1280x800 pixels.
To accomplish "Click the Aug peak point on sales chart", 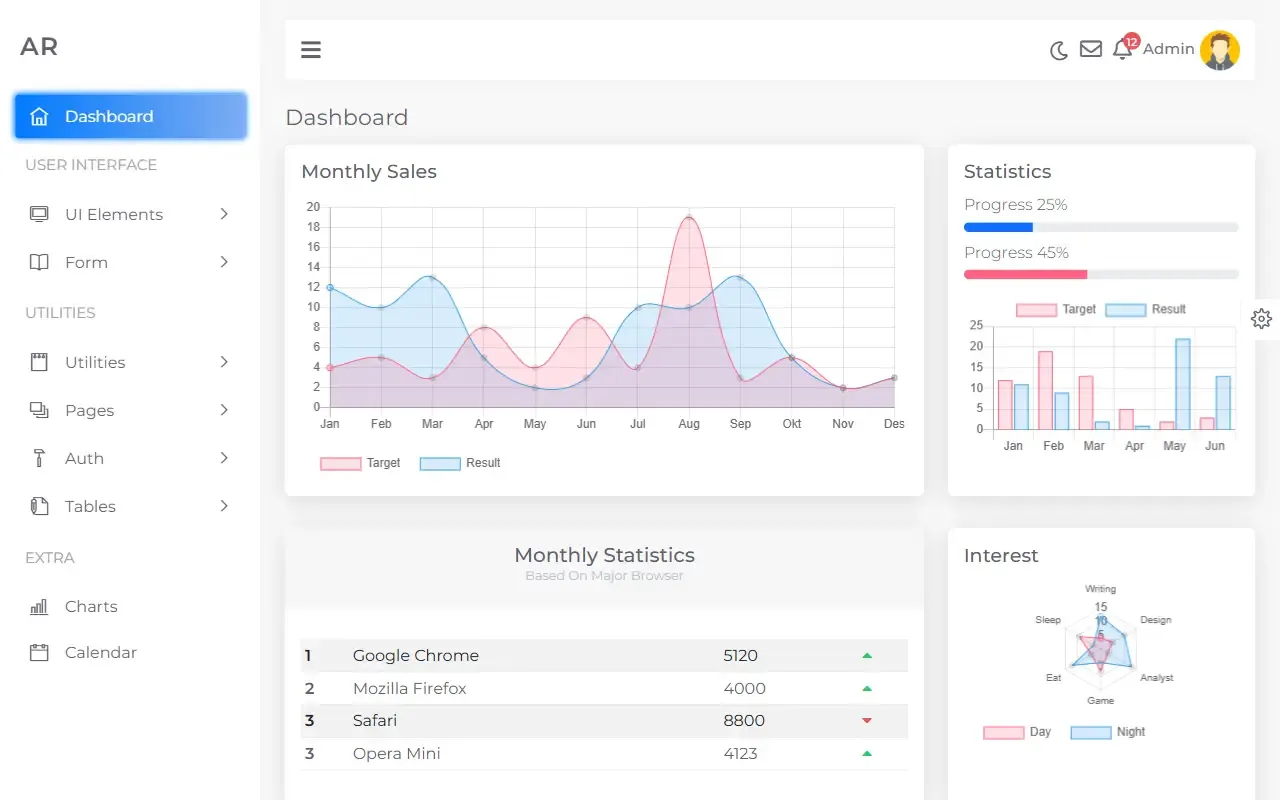I will pyautogui.click(x=689, y=217).
